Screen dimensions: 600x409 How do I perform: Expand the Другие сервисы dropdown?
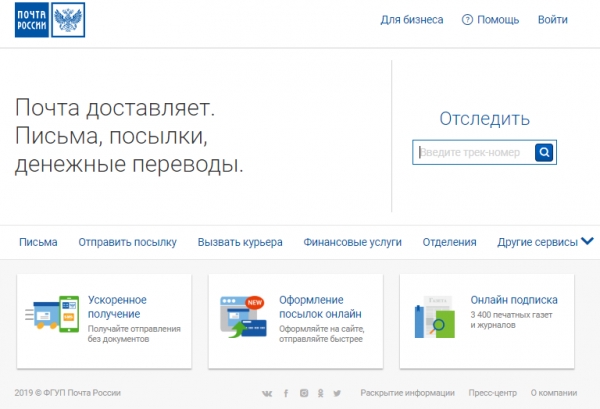(545, 242)
